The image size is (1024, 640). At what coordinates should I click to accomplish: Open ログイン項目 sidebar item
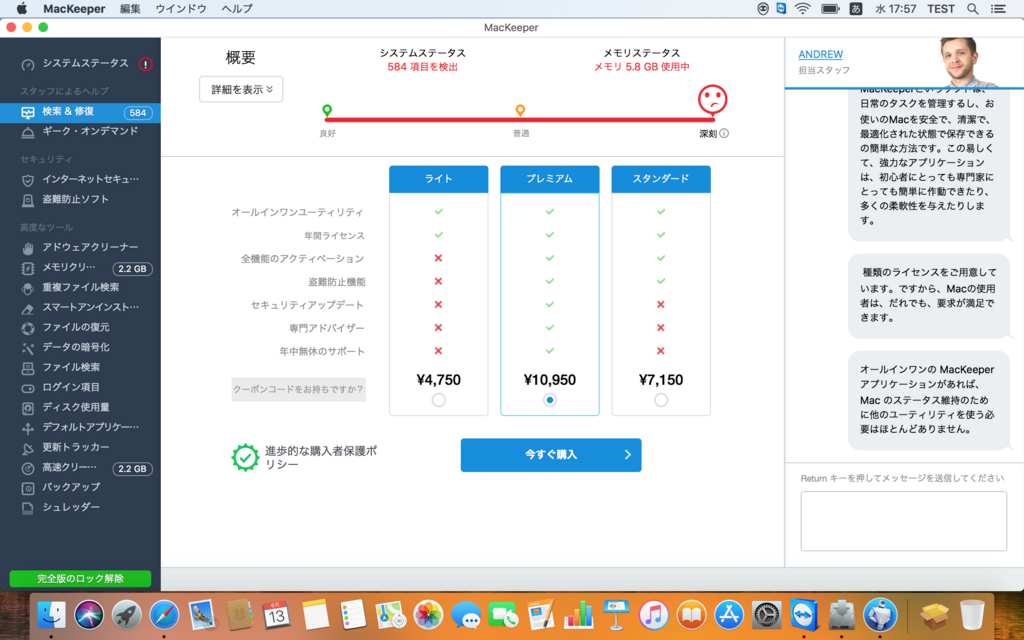click(x=80, y=388)
